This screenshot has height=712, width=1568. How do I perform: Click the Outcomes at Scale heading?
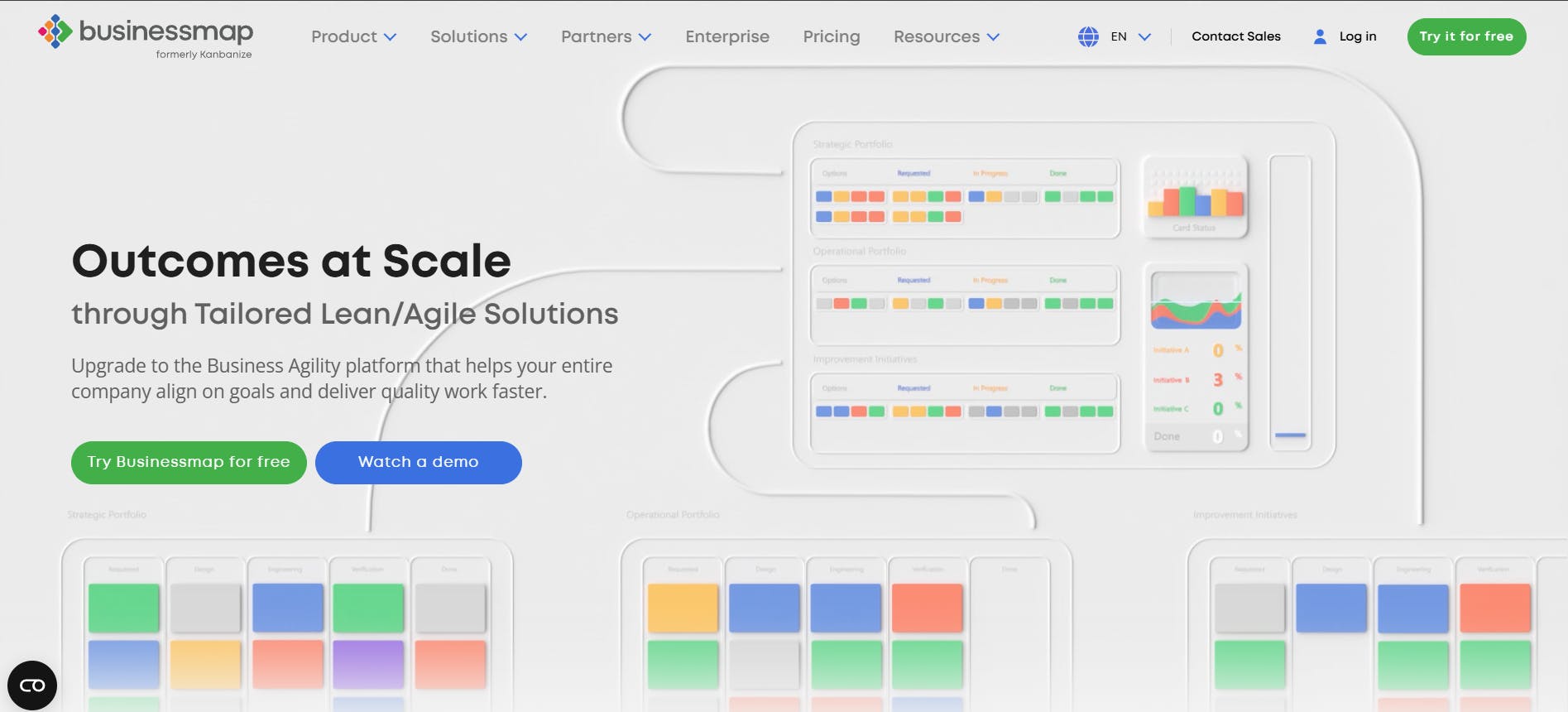click(291, 261)
